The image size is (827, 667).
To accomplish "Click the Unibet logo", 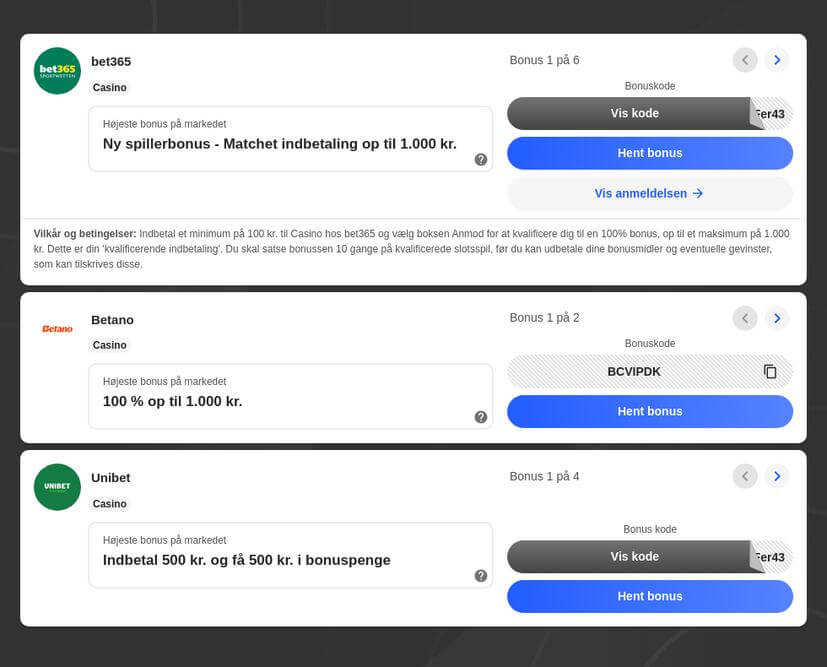I will [57, 487].
